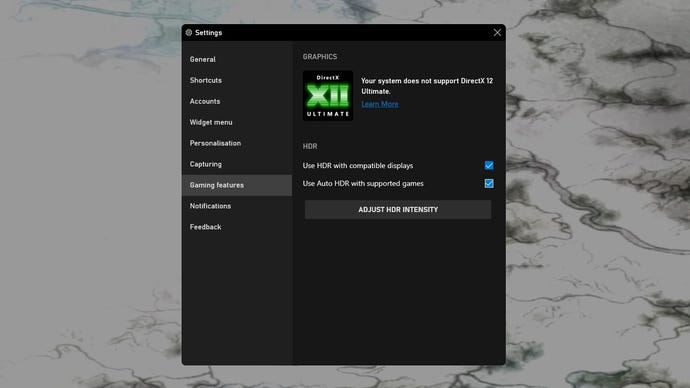
Task: Click the HDR section heading
Action: (310, 146)
